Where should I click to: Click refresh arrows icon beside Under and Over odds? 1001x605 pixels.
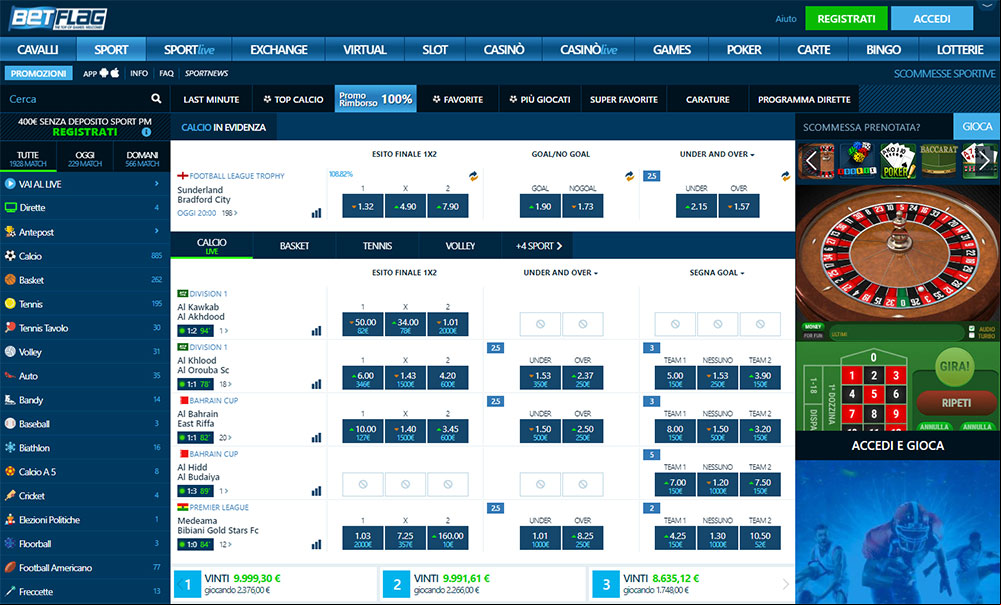click(785, 176)
